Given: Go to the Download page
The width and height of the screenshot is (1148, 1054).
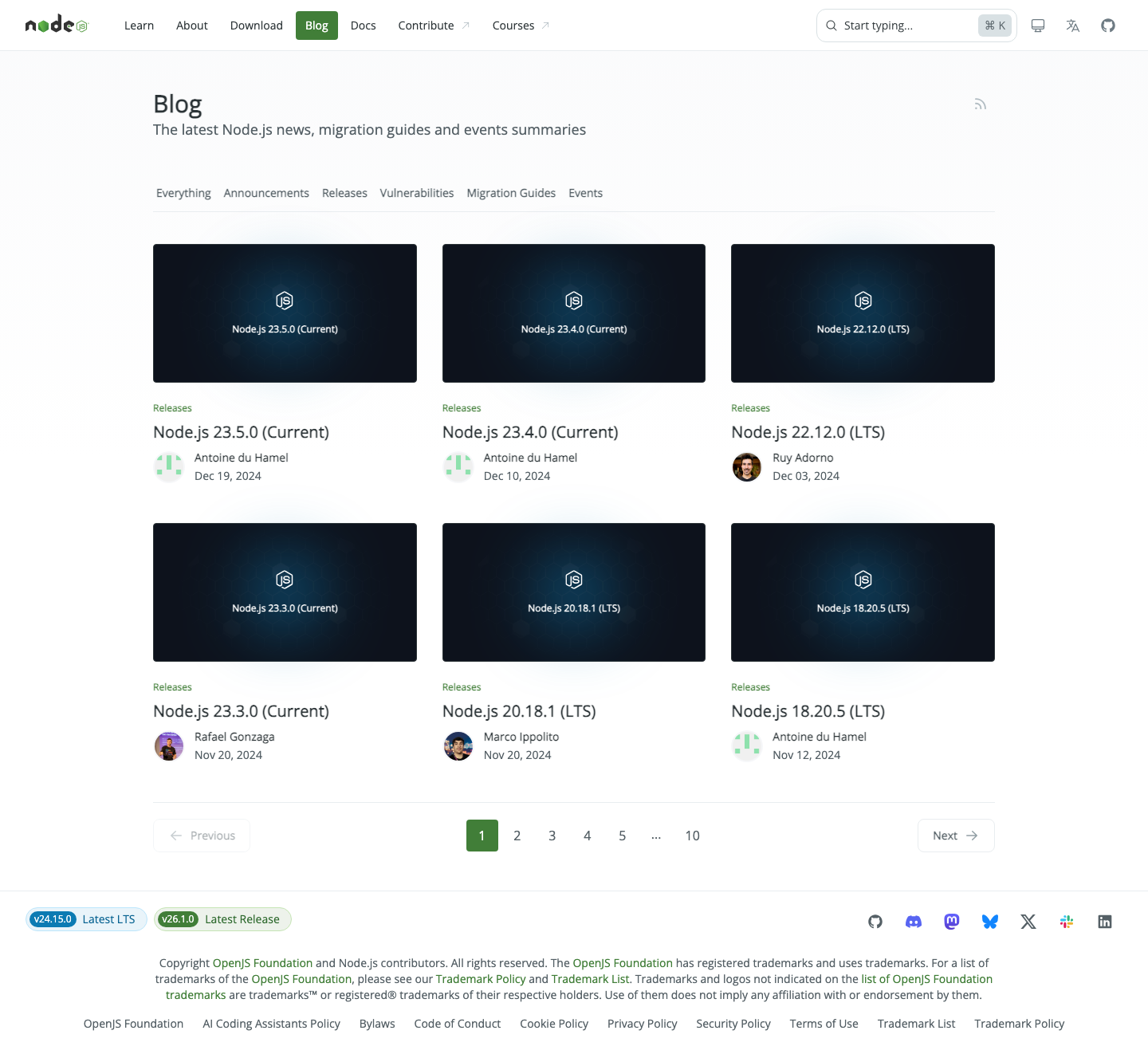Looking at the screenshot, I should (257, 26).
